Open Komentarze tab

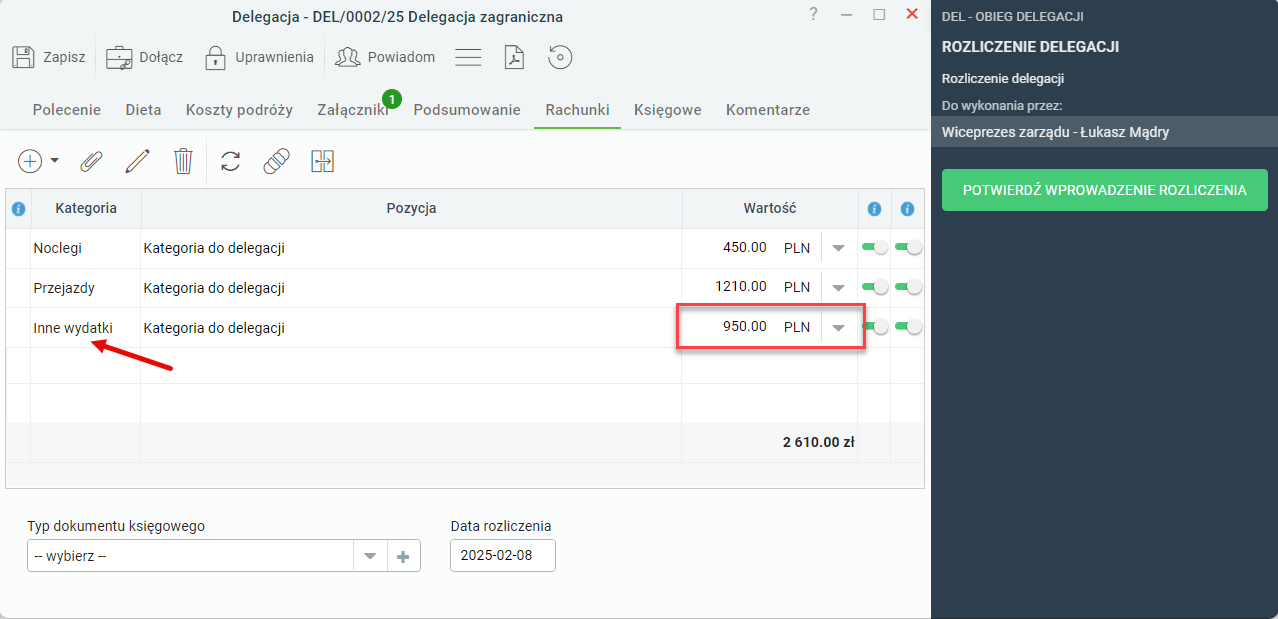[768, 110]
